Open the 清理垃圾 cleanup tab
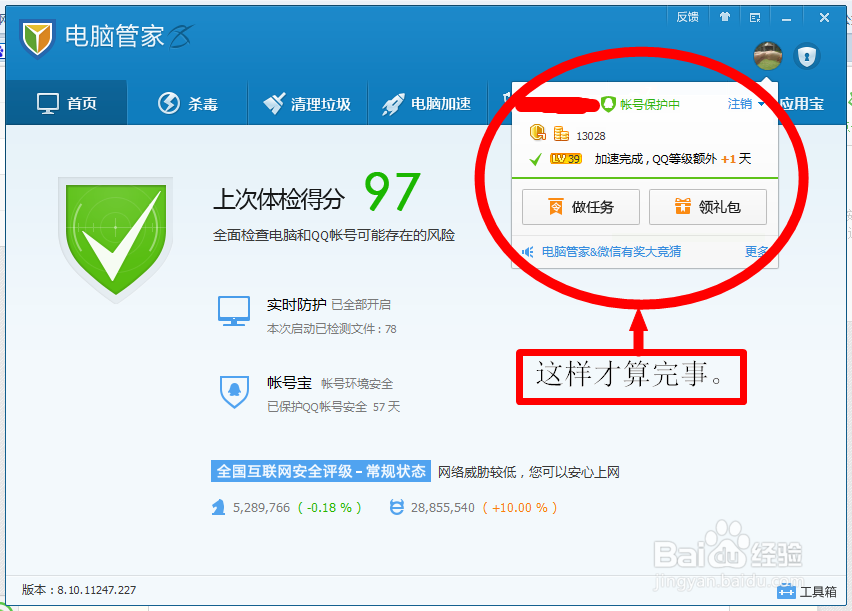This screenshot has width=852, height=611. [308, 103]
